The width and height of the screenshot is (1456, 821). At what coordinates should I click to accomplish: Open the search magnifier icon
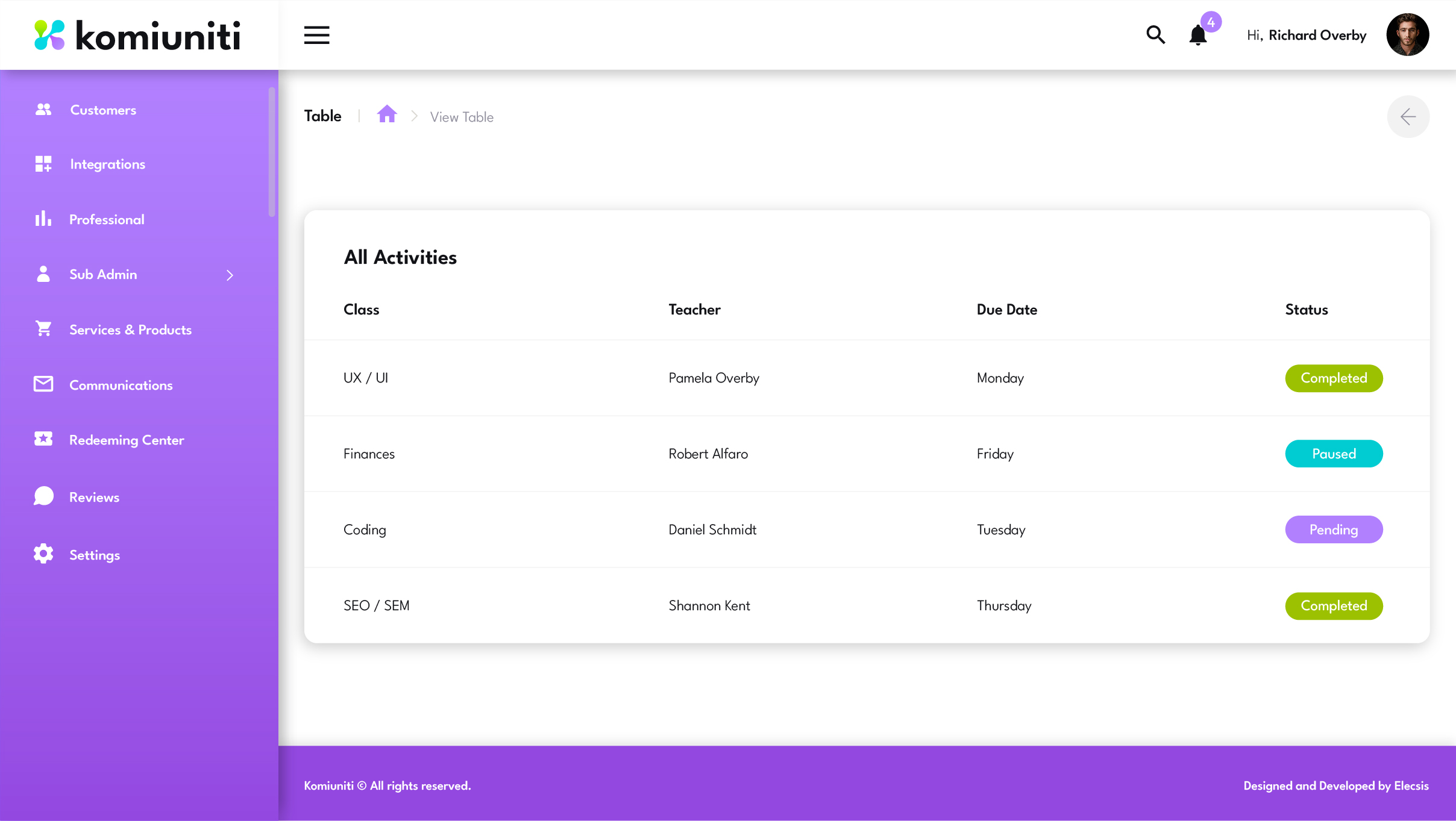(x=1155, y=35)
